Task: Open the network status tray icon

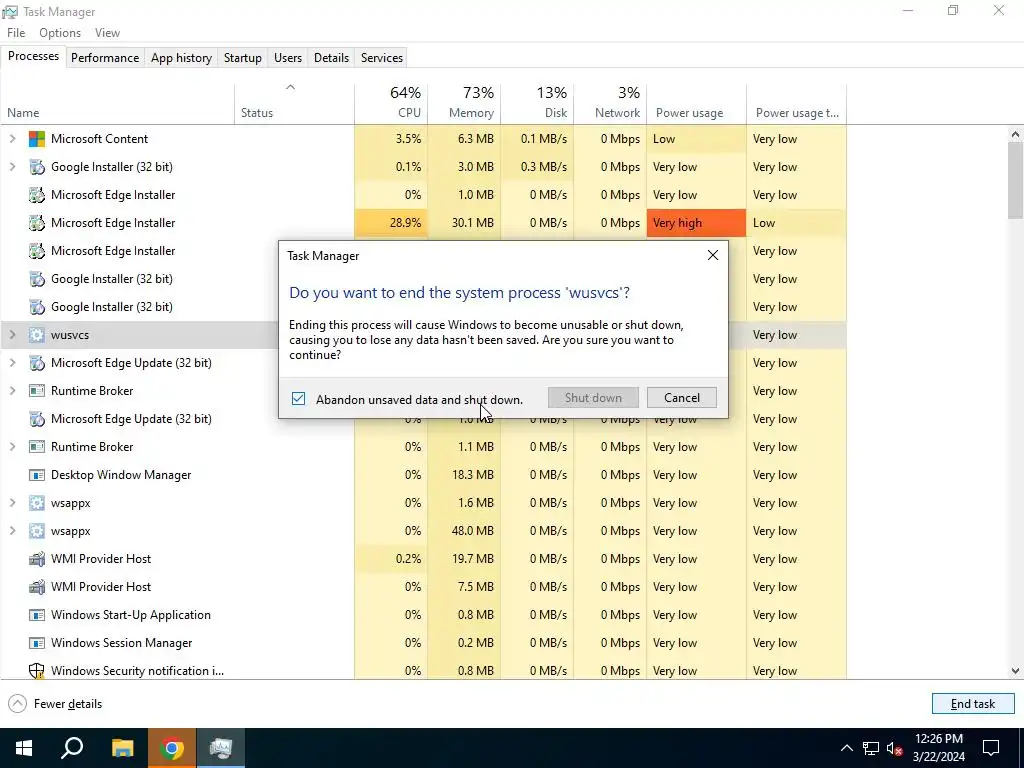Action: pyautogui.click(x=871, y=748)
